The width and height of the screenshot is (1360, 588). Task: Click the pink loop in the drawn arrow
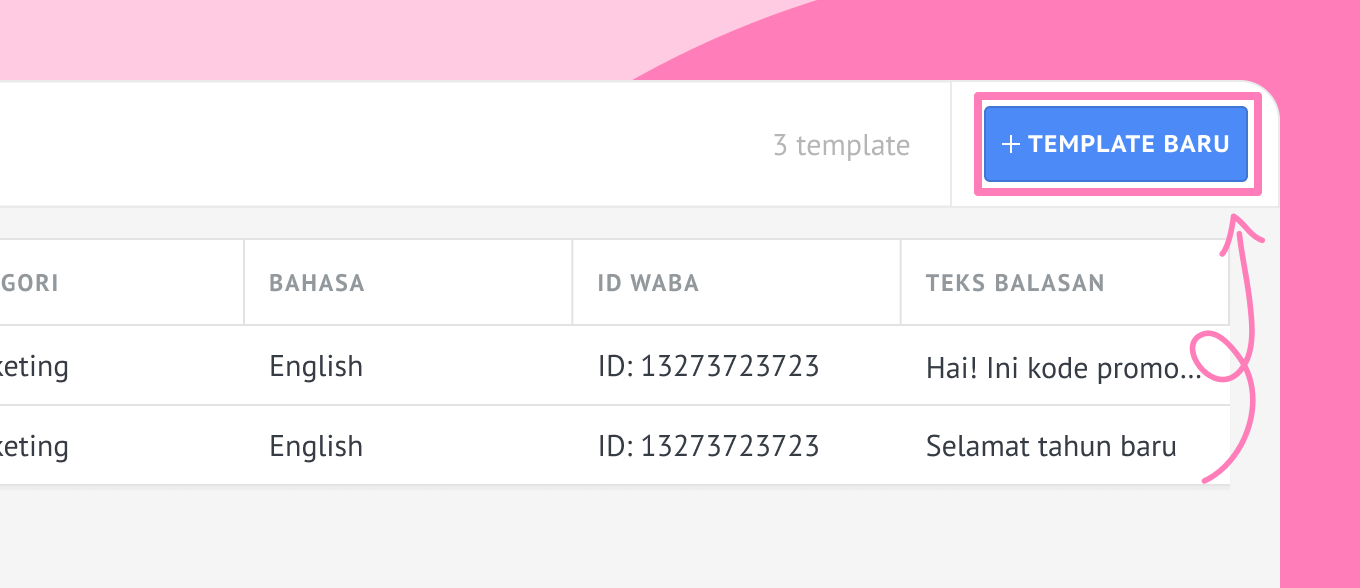click(1222, 357)
